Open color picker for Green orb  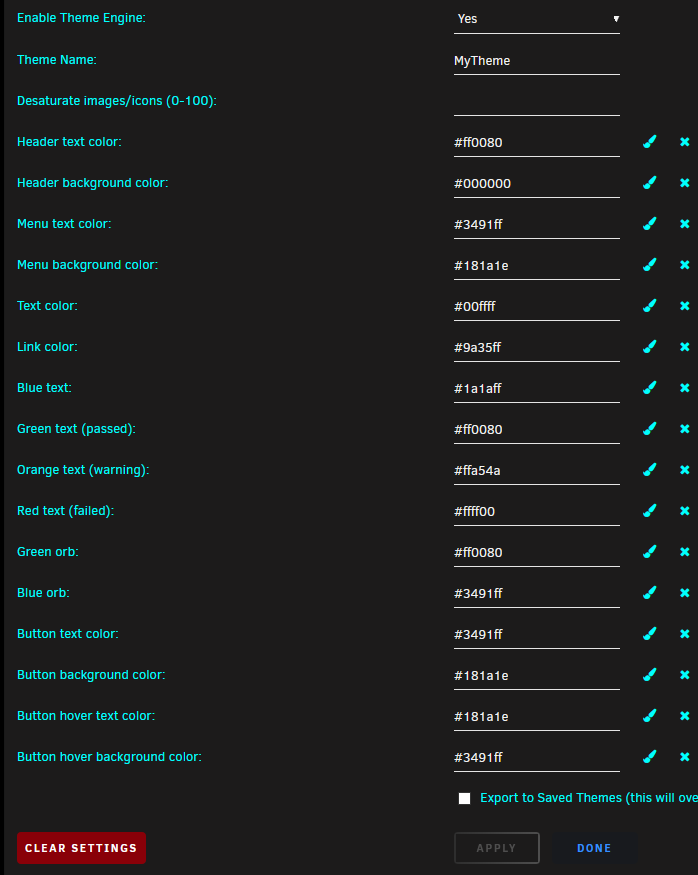[x=649, y=551]
